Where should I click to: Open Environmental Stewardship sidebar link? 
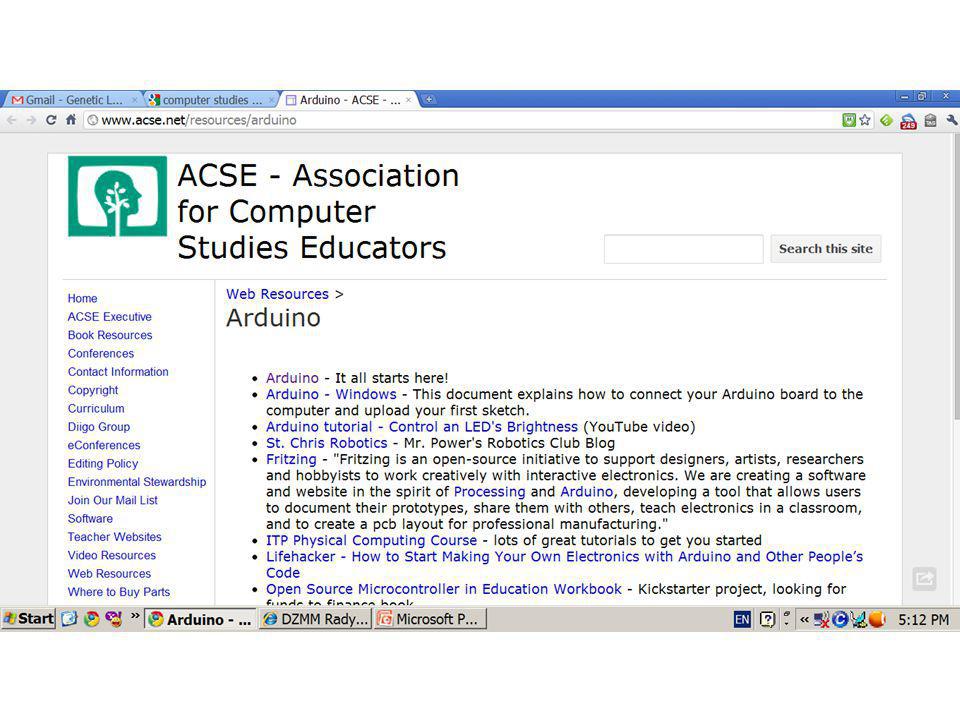(137, 482)
